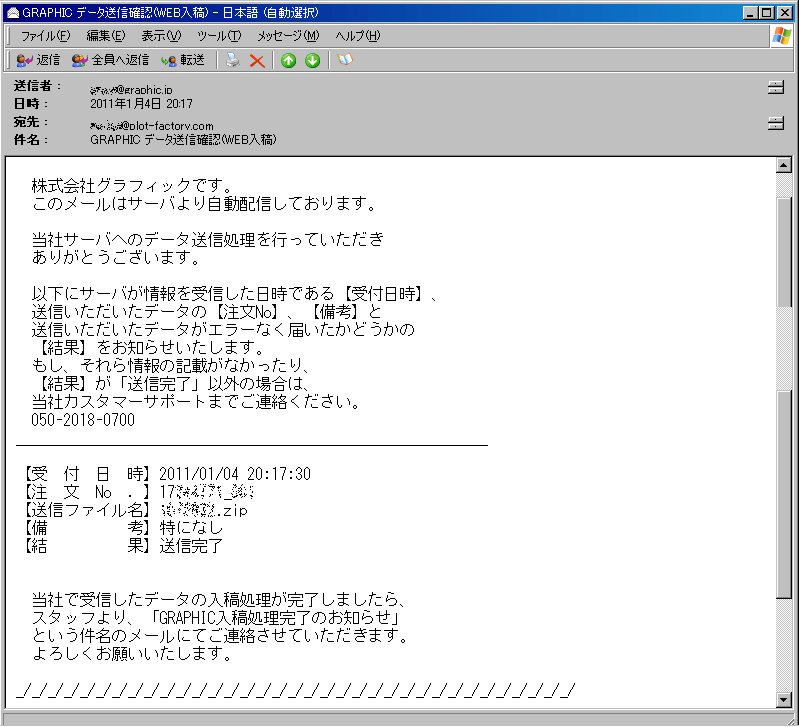
Task: Click sender address ending @graphic.jp
Action: [131, 90]
